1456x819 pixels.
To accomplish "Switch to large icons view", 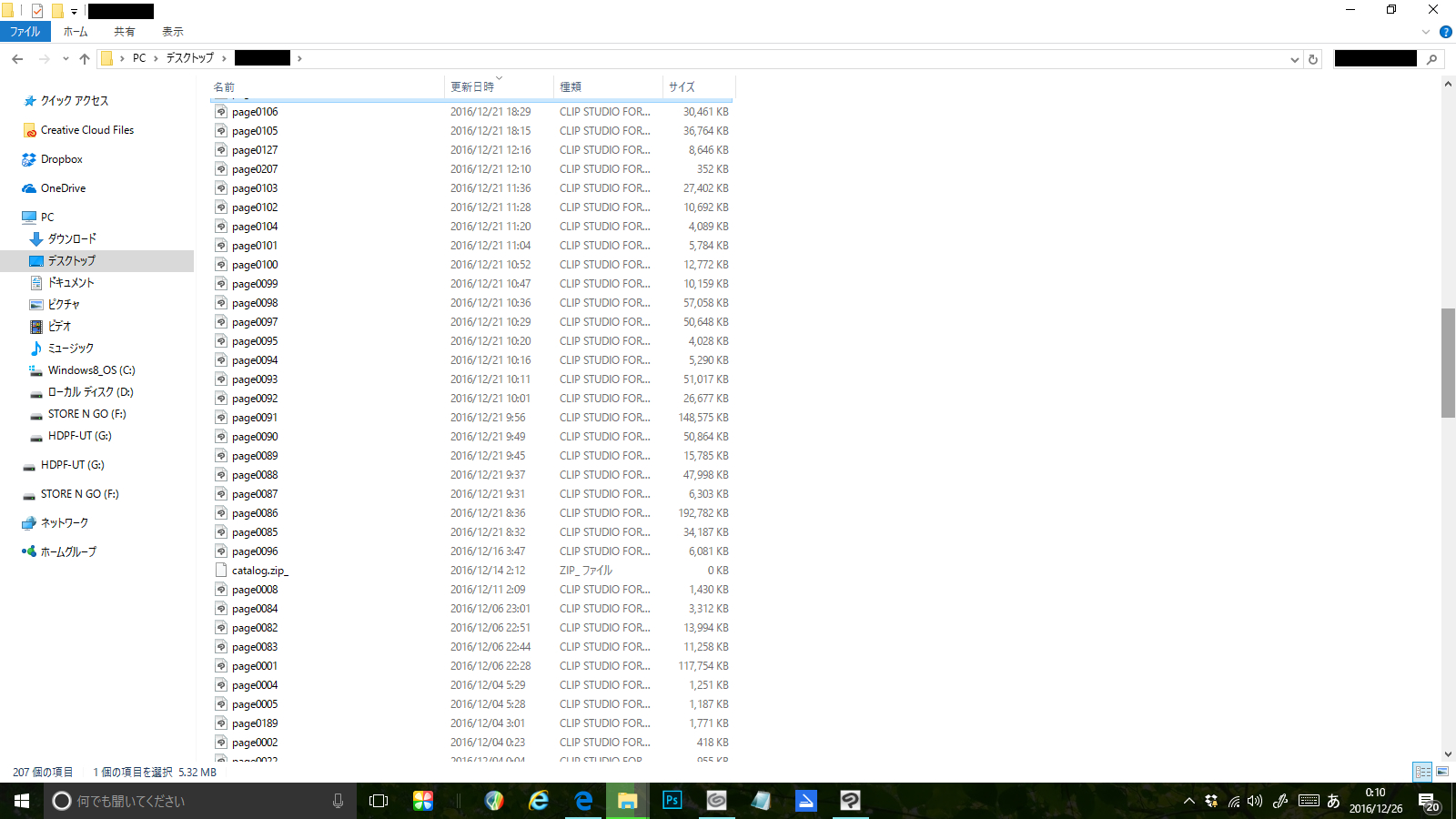I will (x=1442, y=772).
